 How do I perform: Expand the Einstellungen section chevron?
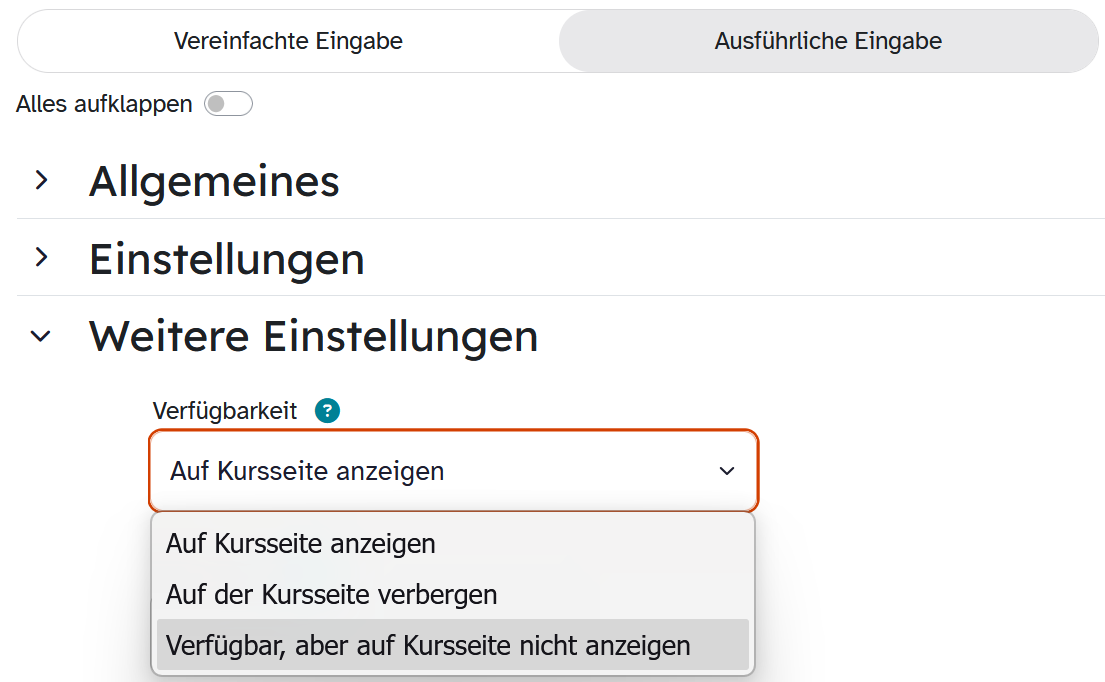42,257
